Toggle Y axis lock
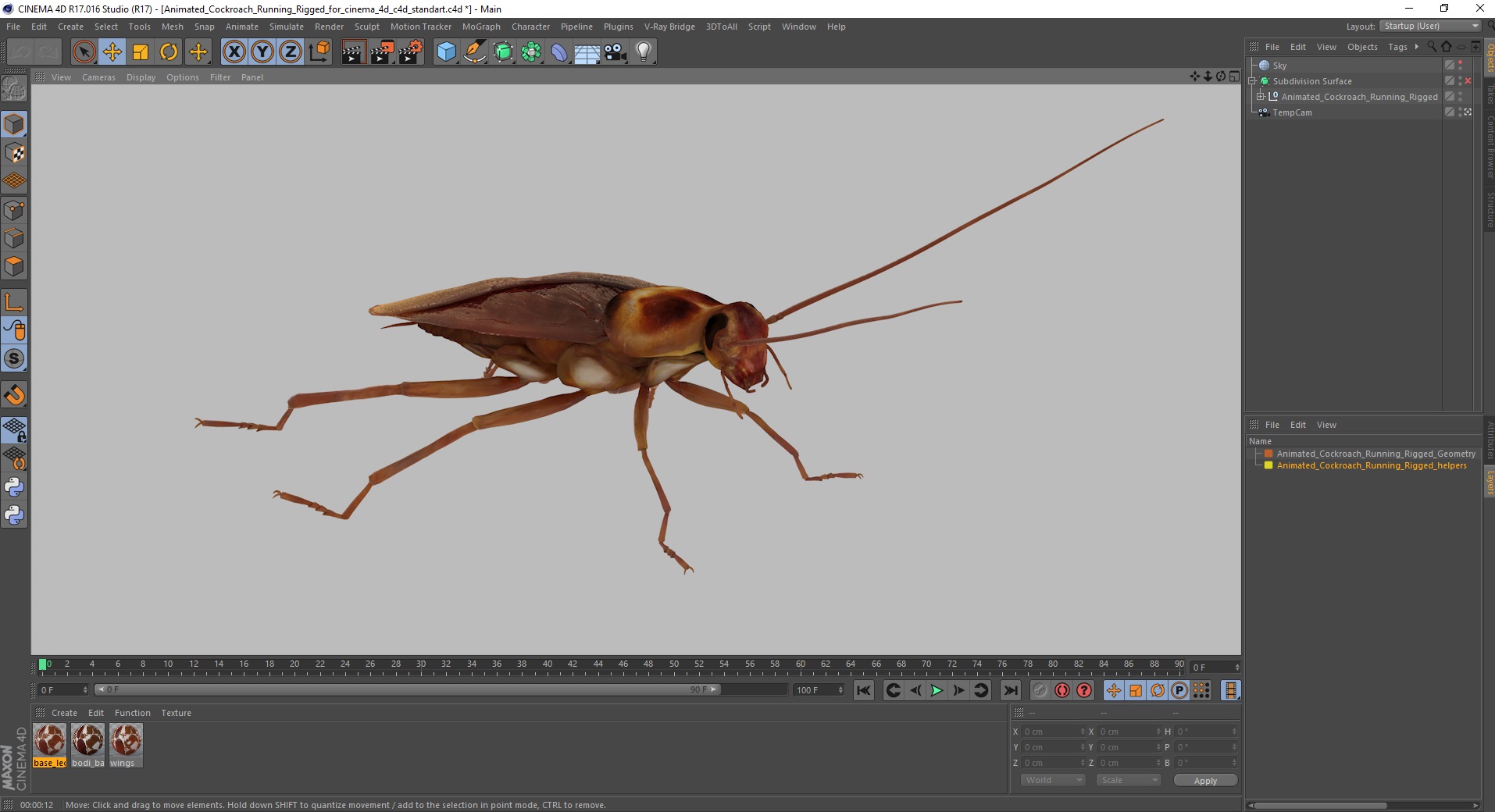The height and width of the screenshot is (812, 1495). point(262,52)
